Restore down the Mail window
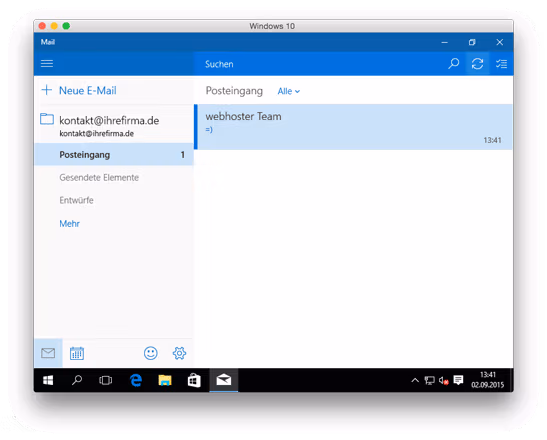Screen dimensions: 547x440 472,42
